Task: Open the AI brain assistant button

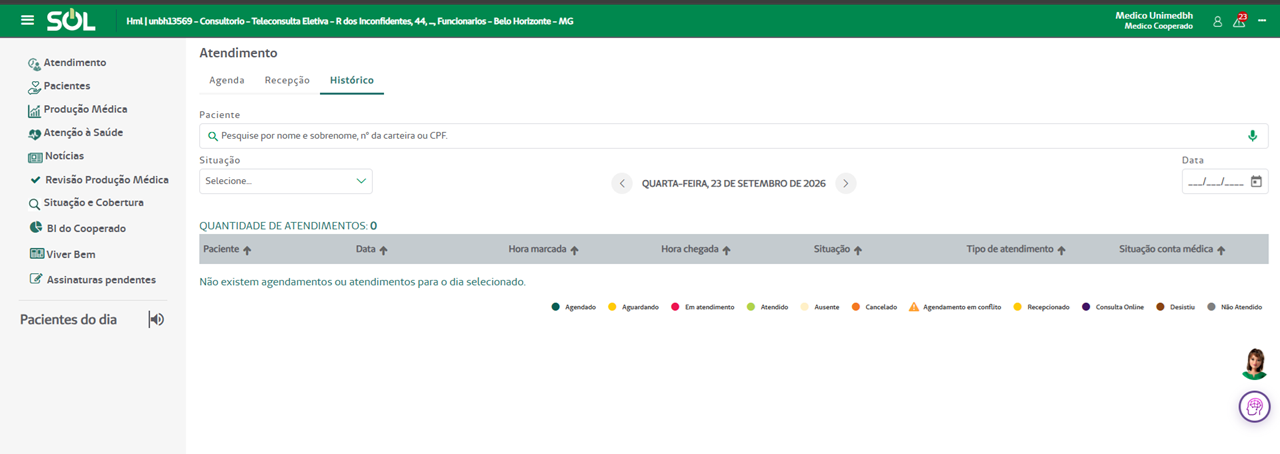Action: pos(1254,407)
